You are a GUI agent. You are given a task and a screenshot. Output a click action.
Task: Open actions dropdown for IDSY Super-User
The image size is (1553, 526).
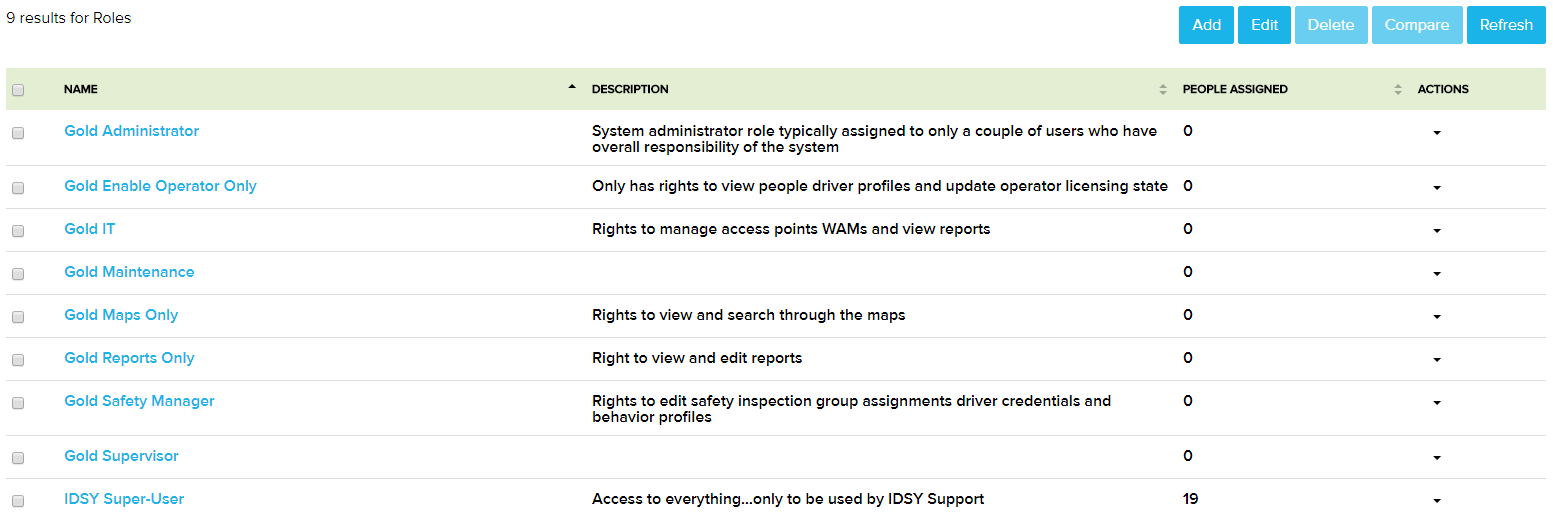click(x=1437, y=501)
